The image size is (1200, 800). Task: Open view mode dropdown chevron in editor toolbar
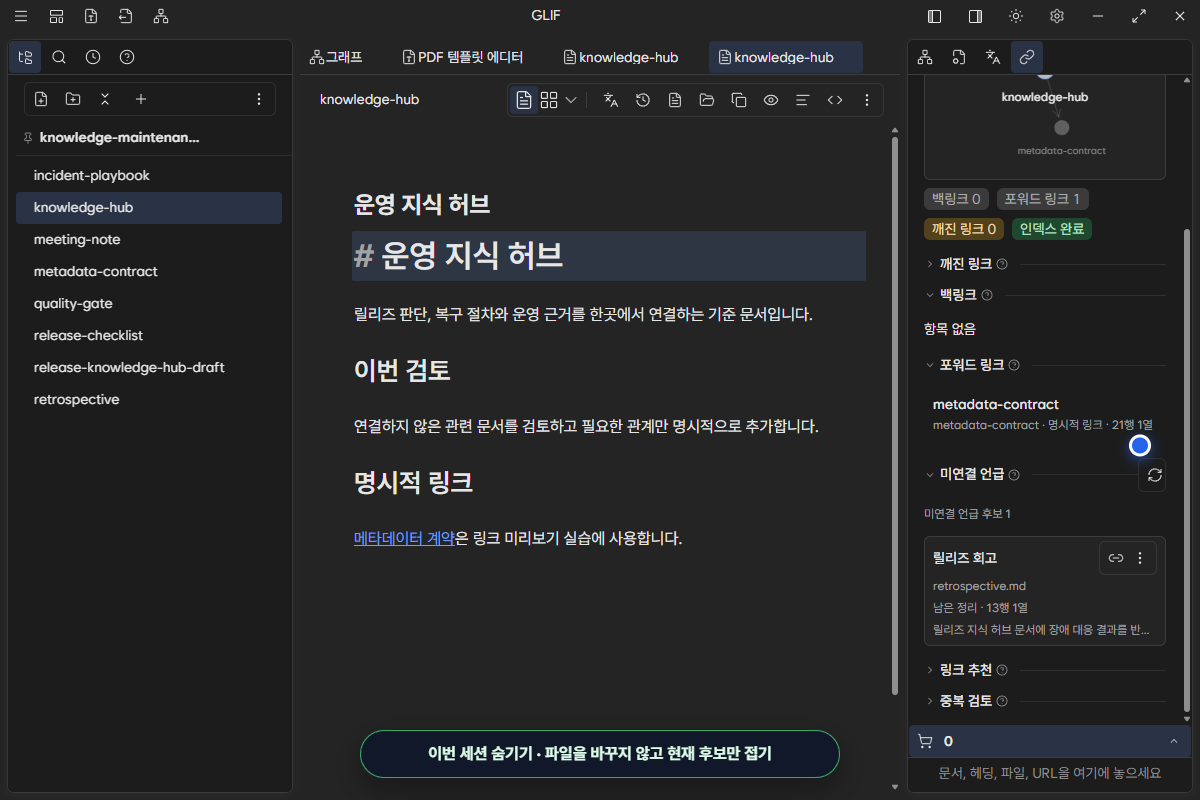(571, 100)
